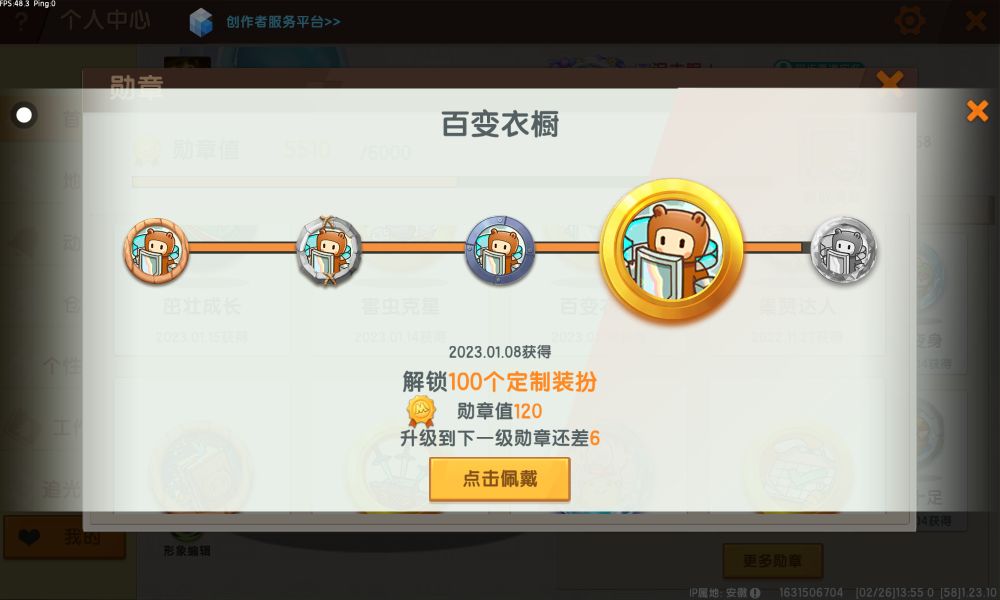Open the 创作者服务平台>> link
This screenshot has width=1000, height=600.
coord(283,22)
